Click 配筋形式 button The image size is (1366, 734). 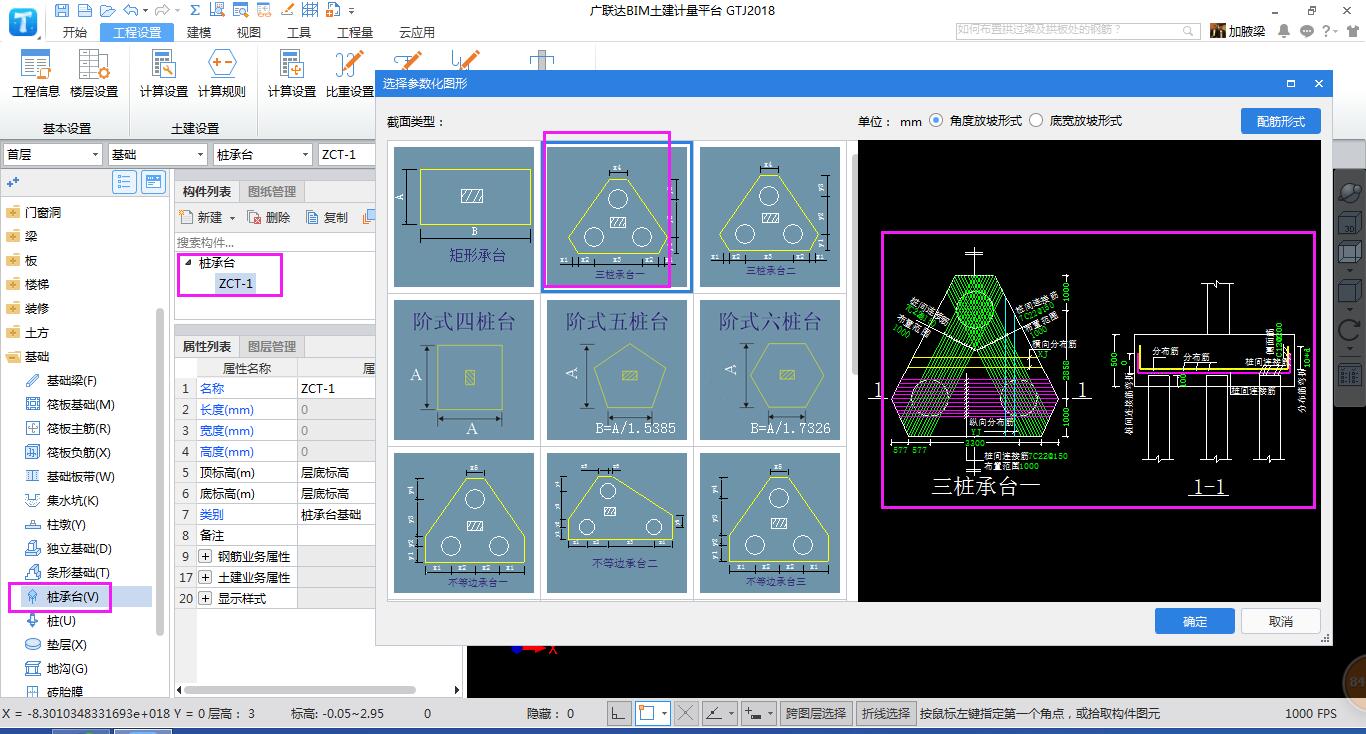coord(1281,121)
